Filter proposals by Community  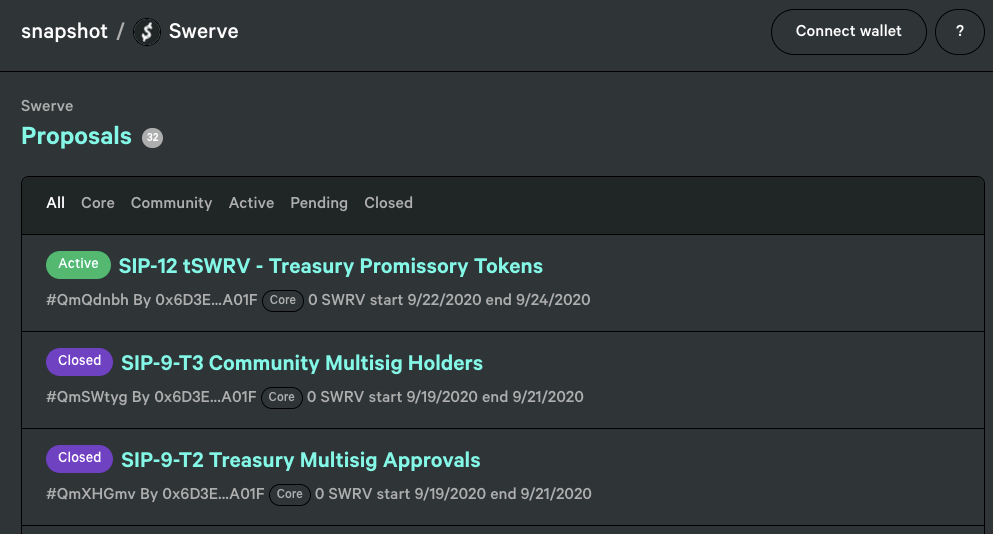(x=172, y=203)
